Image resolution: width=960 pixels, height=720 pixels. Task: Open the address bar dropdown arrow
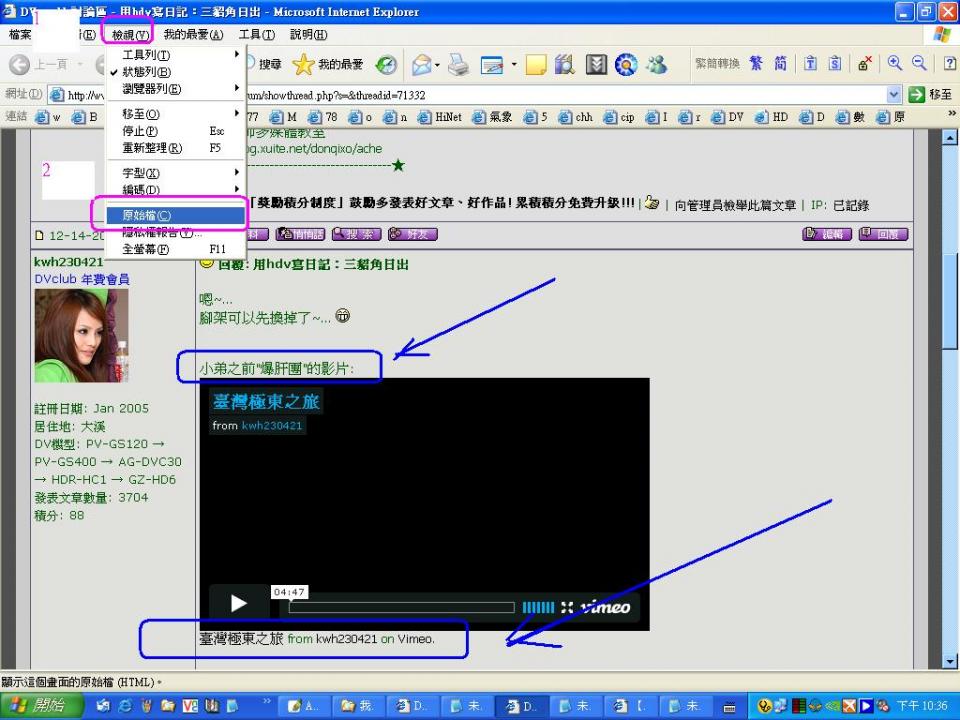[x=894, y=94]
